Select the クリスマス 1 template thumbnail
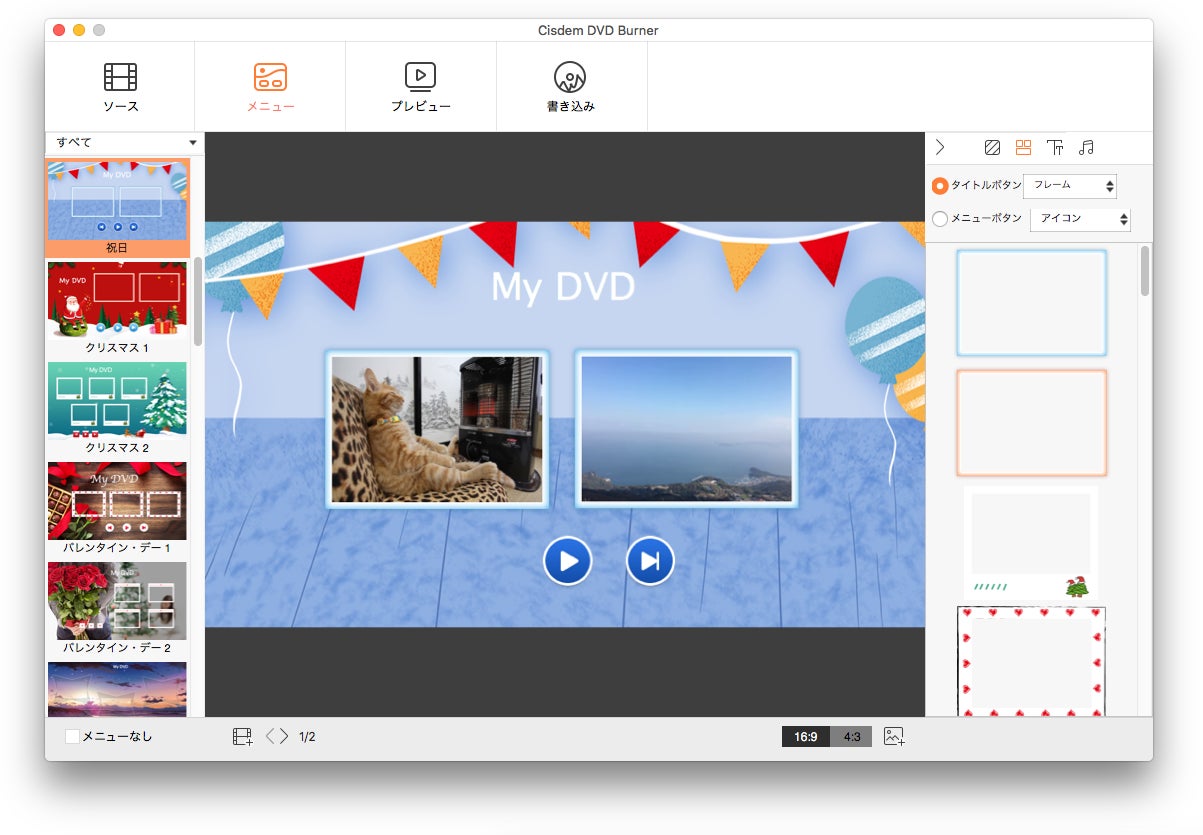Viewport: 1203px width, 835px height. coord(117,300)
